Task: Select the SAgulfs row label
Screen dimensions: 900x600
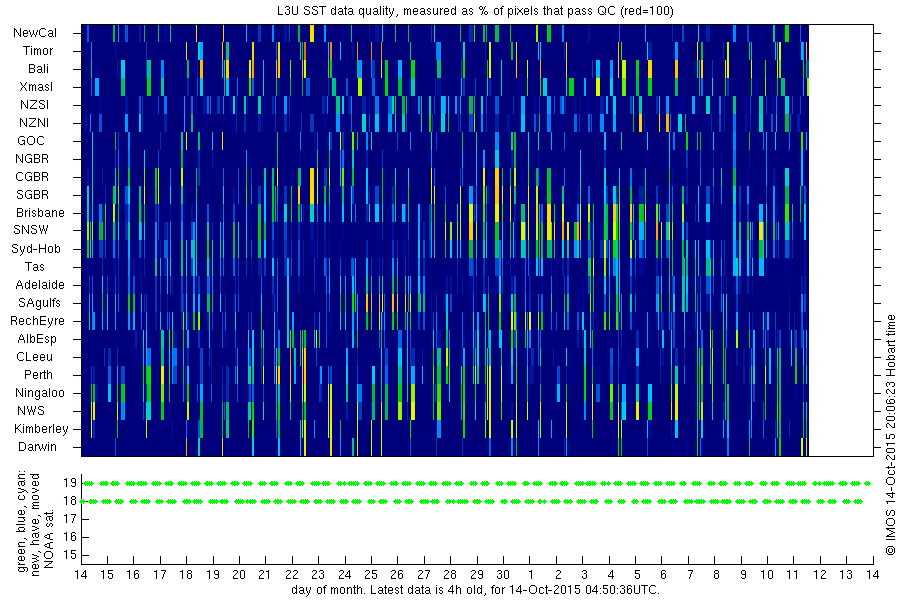Action: 39,303
